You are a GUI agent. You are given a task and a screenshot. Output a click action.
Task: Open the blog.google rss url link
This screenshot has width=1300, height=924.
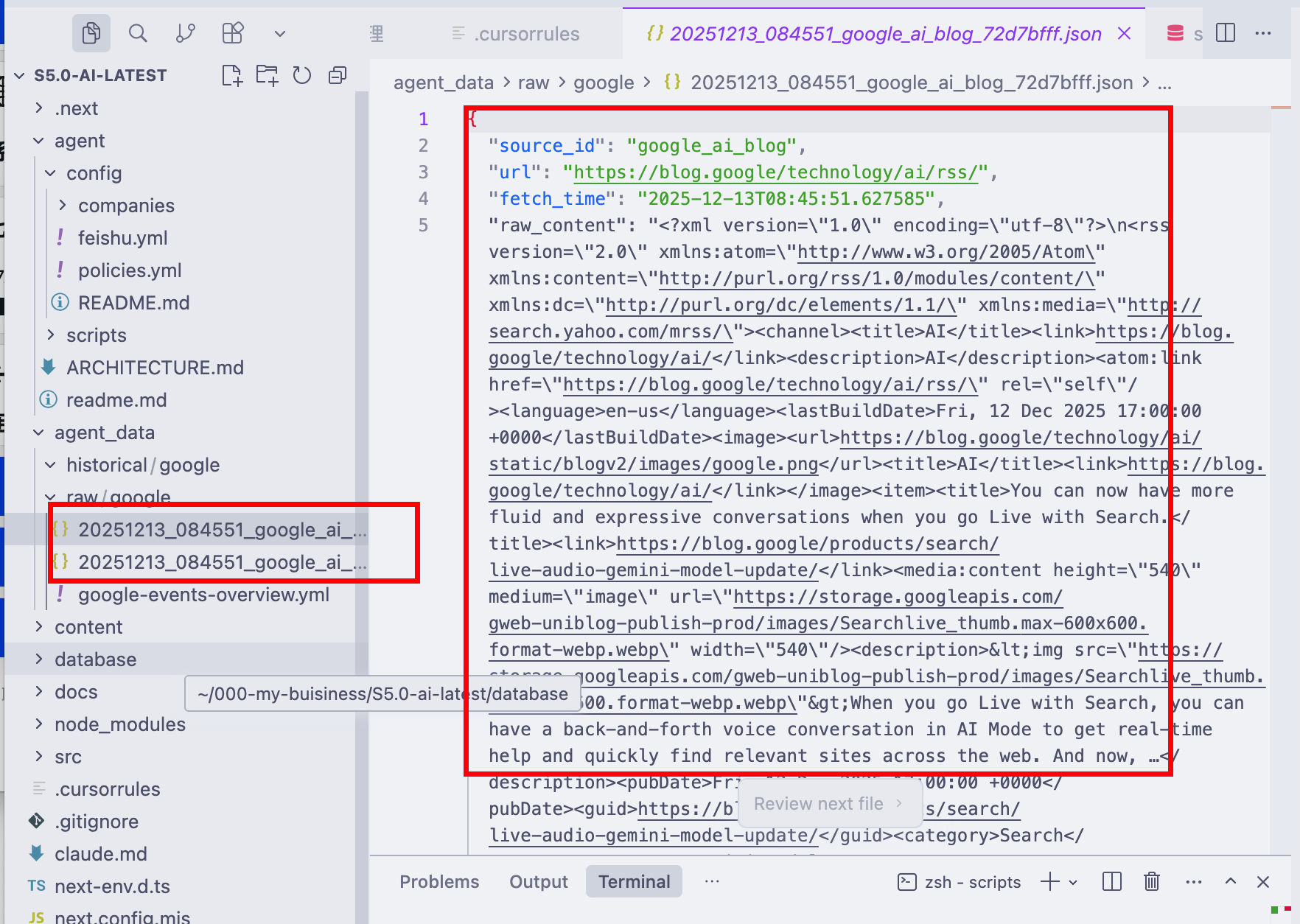(x=775, y=172)
